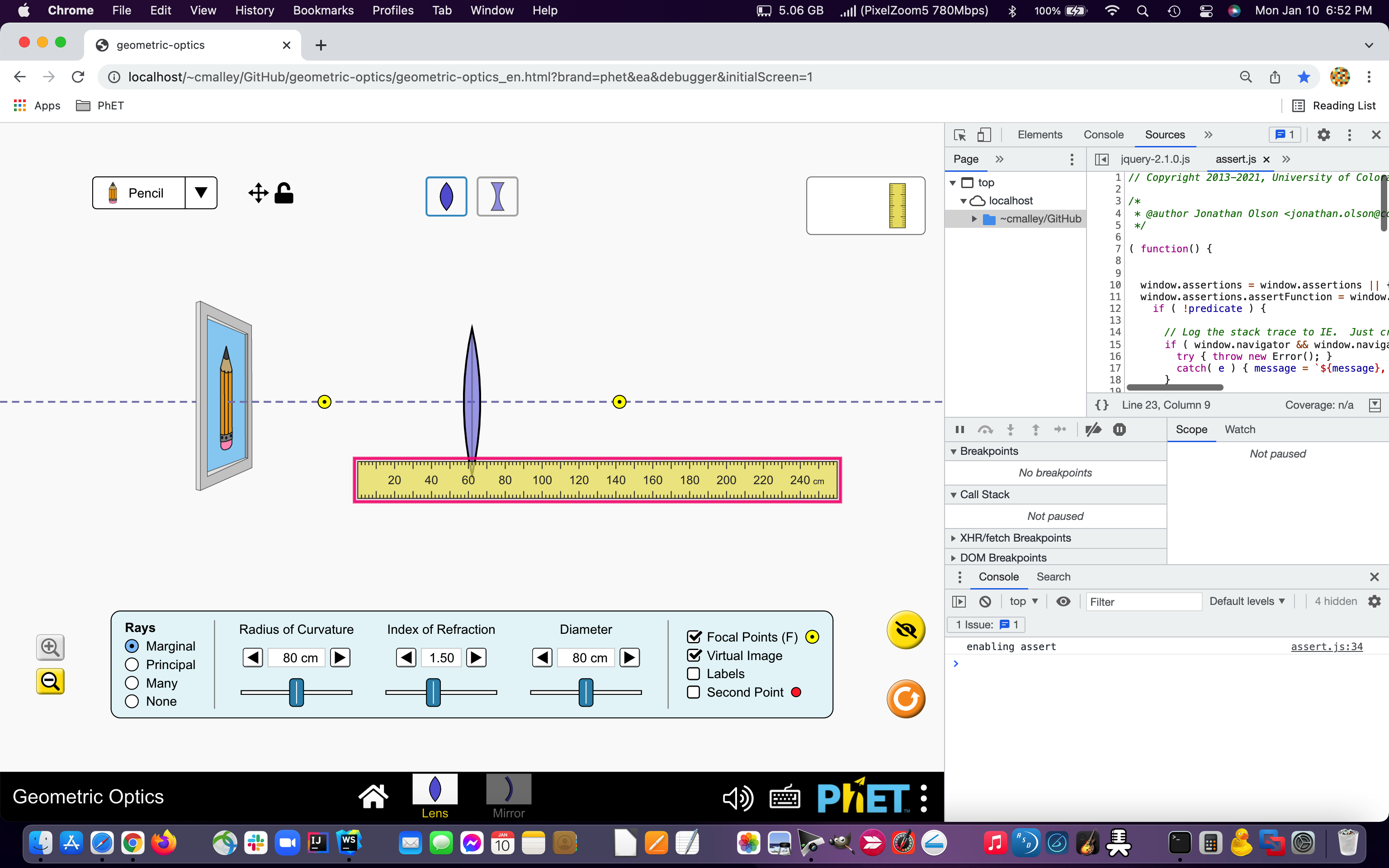Select the Principal rays radio button
Screen dimensions: 1389x868
(132, 664)
